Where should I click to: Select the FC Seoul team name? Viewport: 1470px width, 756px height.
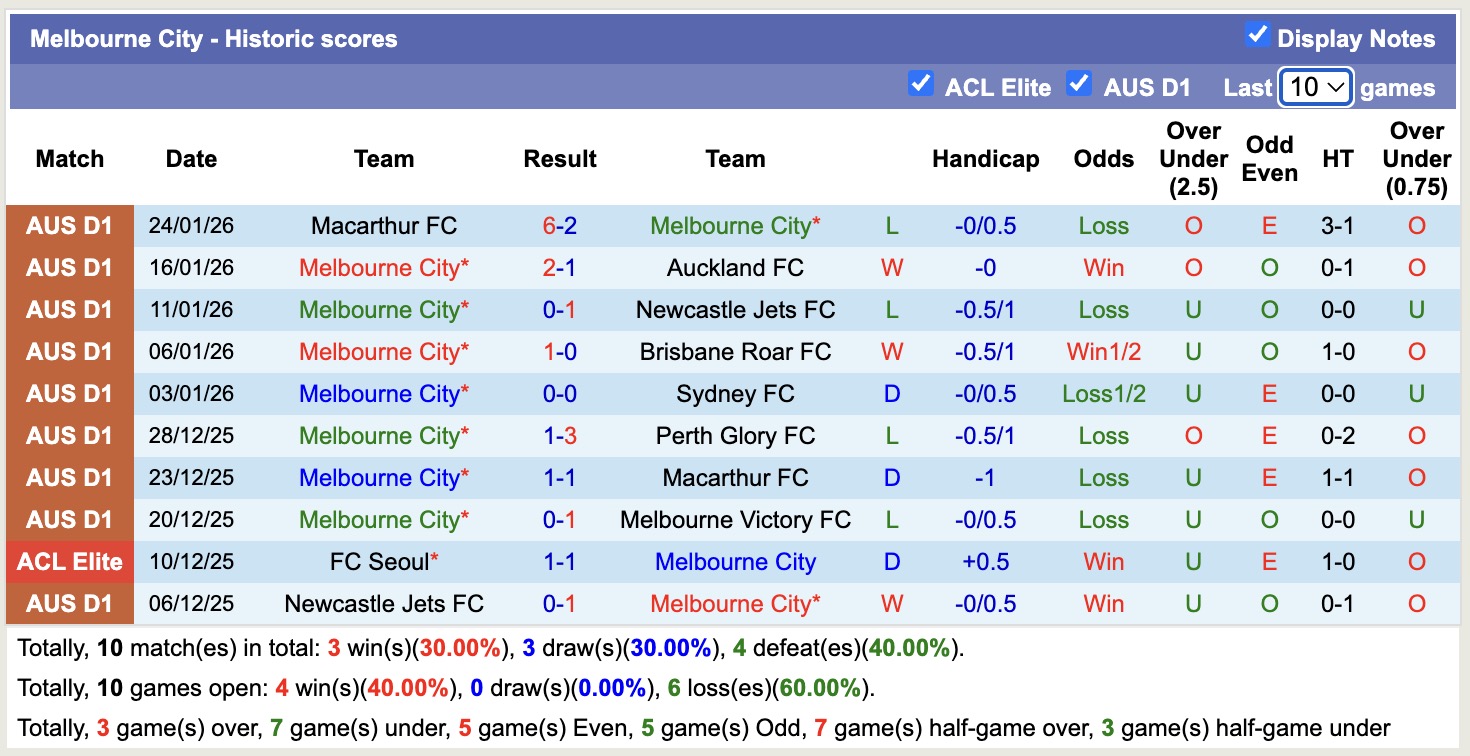click(380, 561)
